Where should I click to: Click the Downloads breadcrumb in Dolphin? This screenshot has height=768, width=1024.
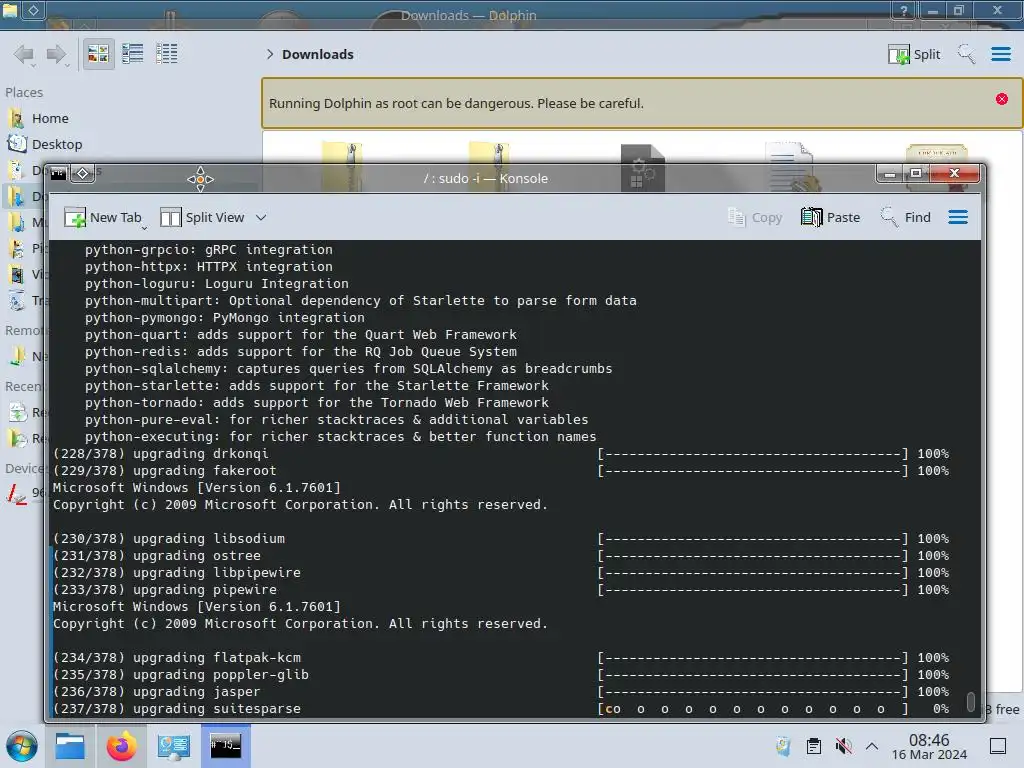[x=317, y=54]
